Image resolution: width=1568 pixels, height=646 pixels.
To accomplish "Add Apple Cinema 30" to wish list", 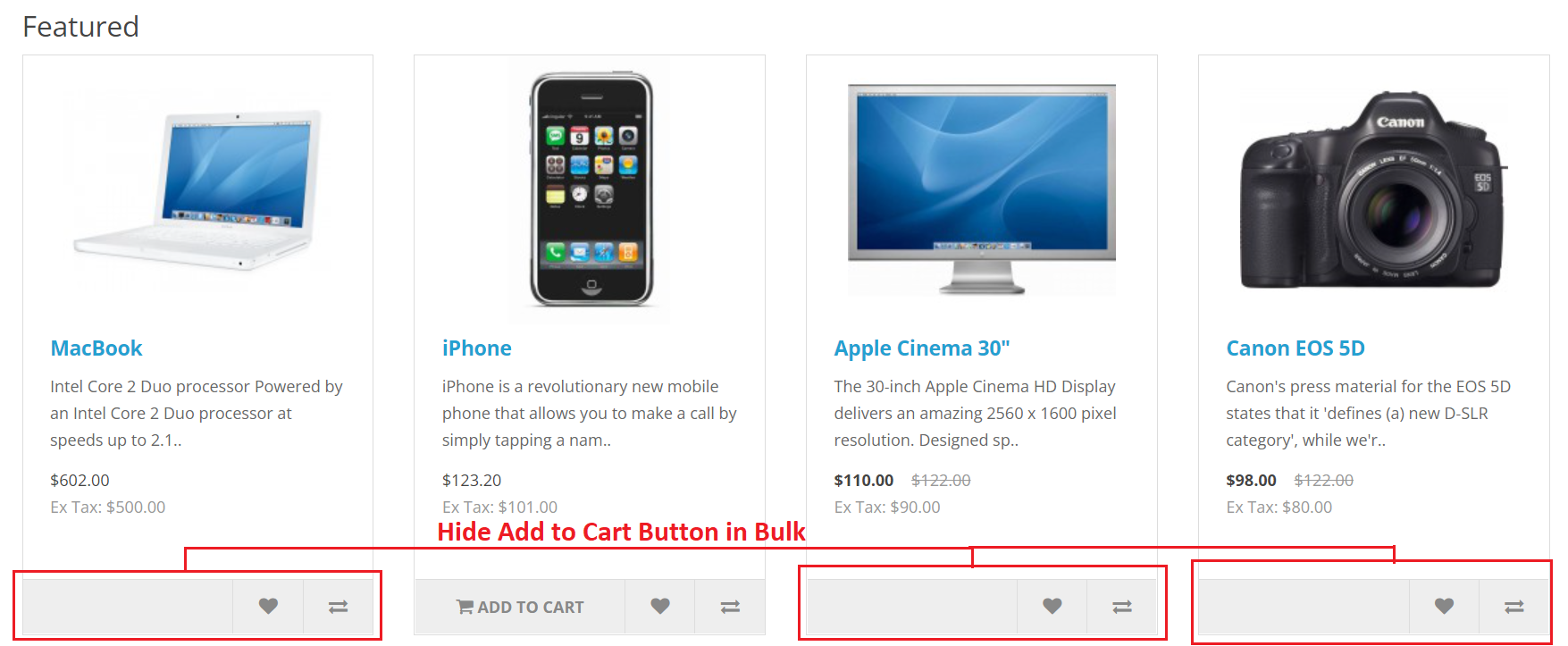I will [x=1052, y=607].
